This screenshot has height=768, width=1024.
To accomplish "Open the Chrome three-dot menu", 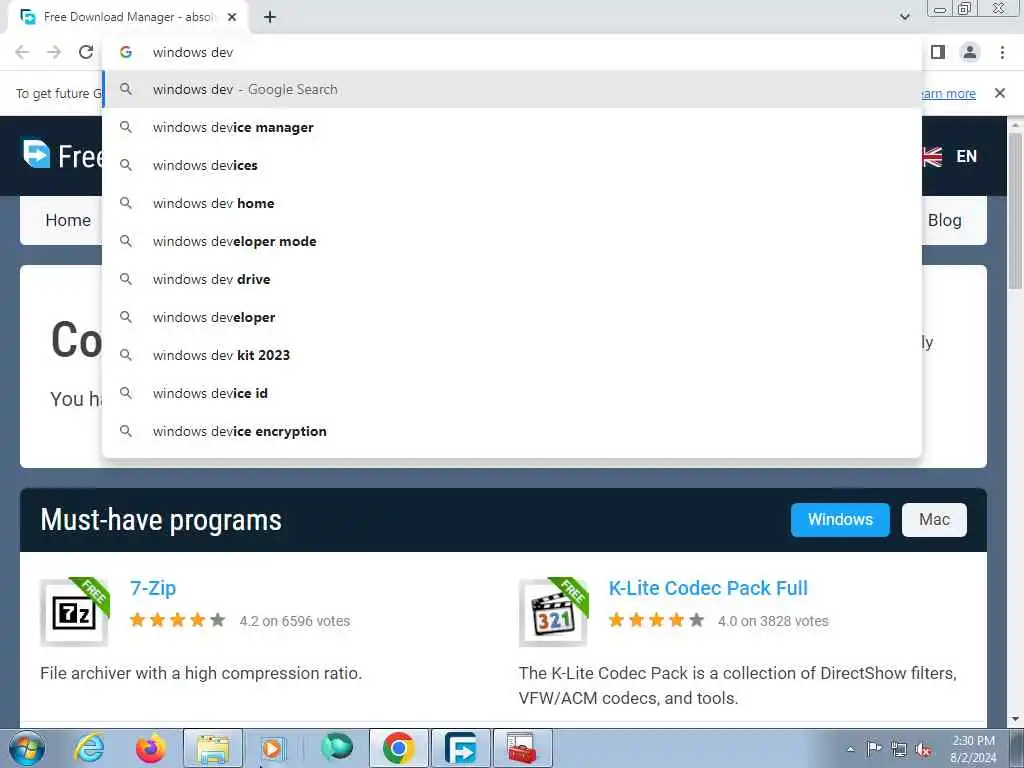I will (x=1002, y=52).
